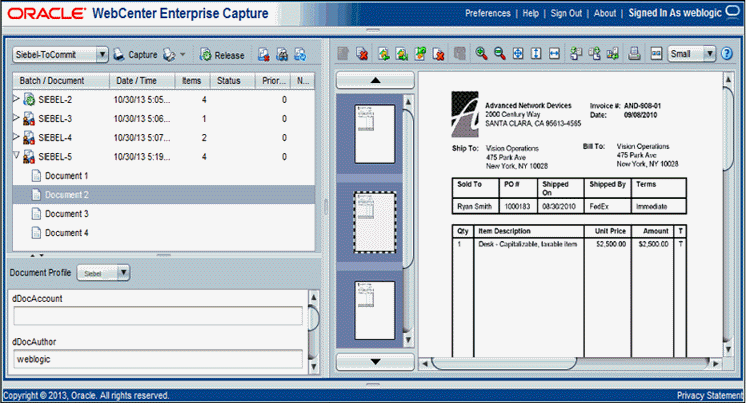The image size is (746, 403).
Task: Click the Sign Out link
Action: (x=566, y=13)
